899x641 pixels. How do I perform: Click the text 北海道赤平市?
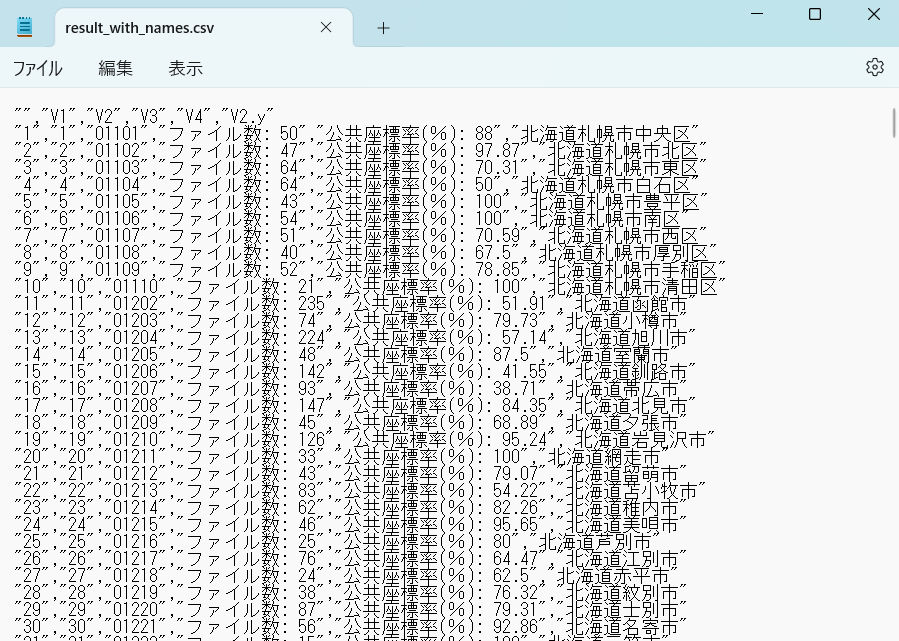click(x=613, y=576)
